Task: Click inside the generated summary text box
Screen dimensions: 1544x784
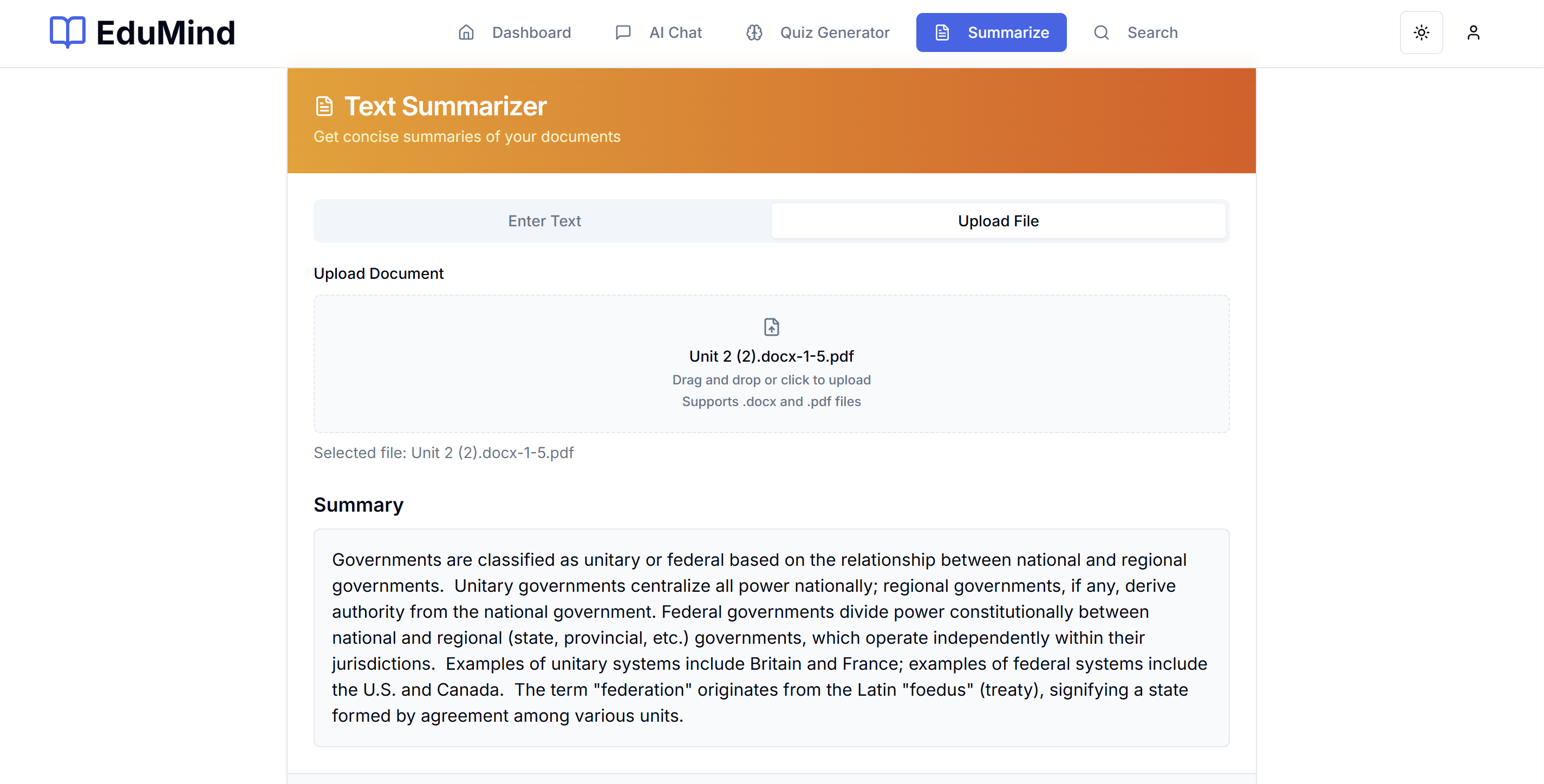Action: [x=771, y=637]
